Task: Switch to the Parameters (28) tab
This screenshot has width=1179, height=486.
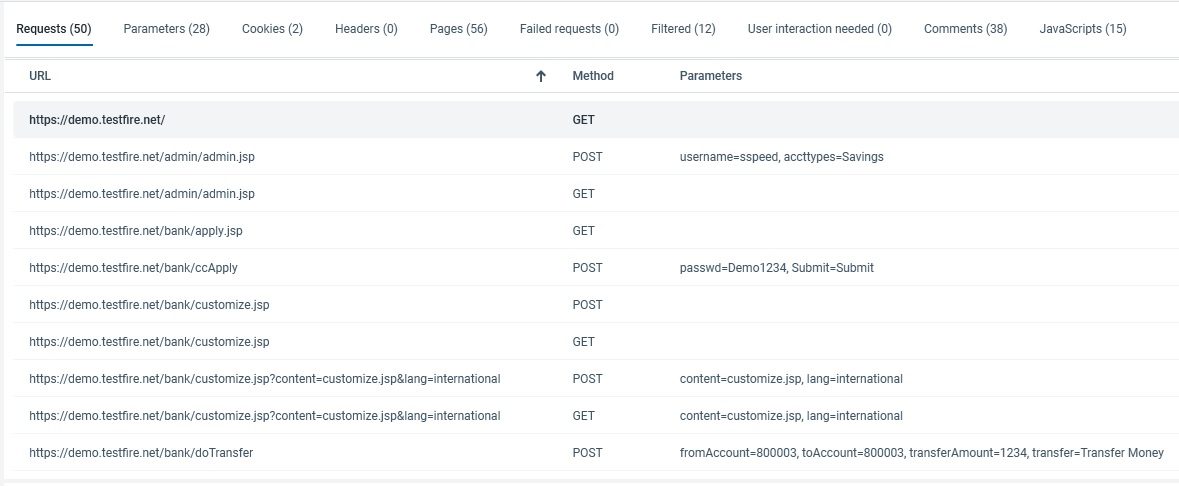Action: 166,29
